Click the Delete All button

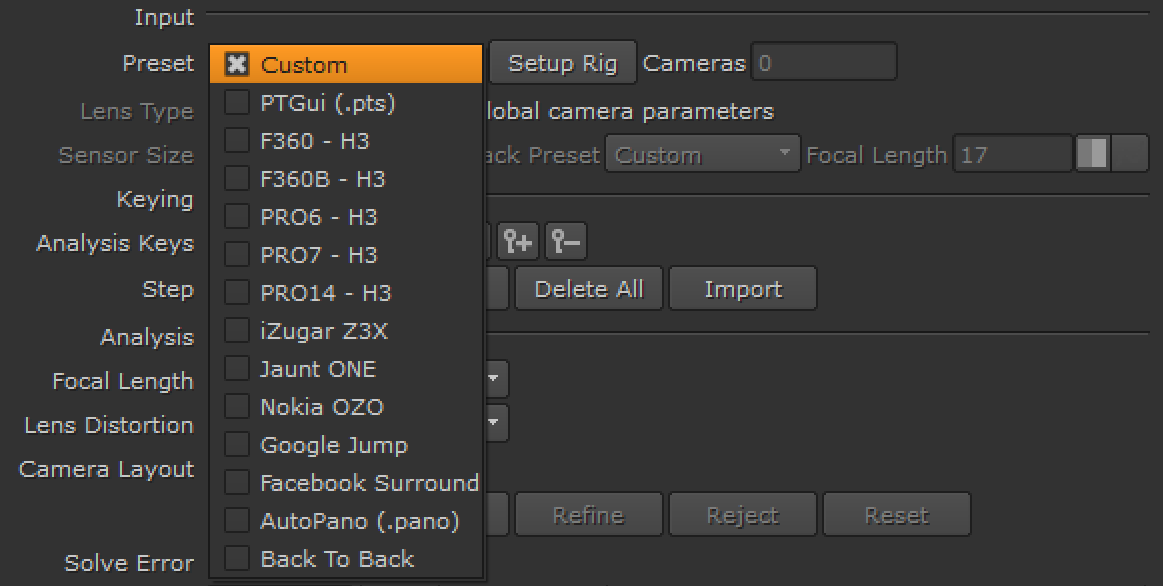pos(589,289)
